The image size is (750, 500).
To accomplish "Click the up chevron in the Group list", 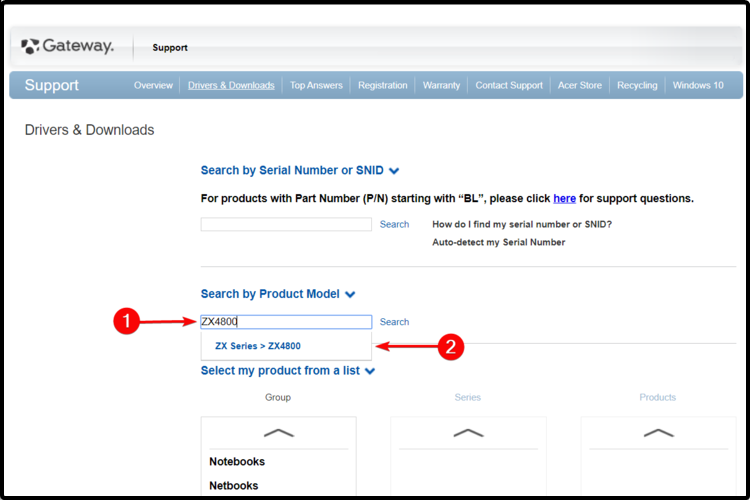I will [279, 433].
